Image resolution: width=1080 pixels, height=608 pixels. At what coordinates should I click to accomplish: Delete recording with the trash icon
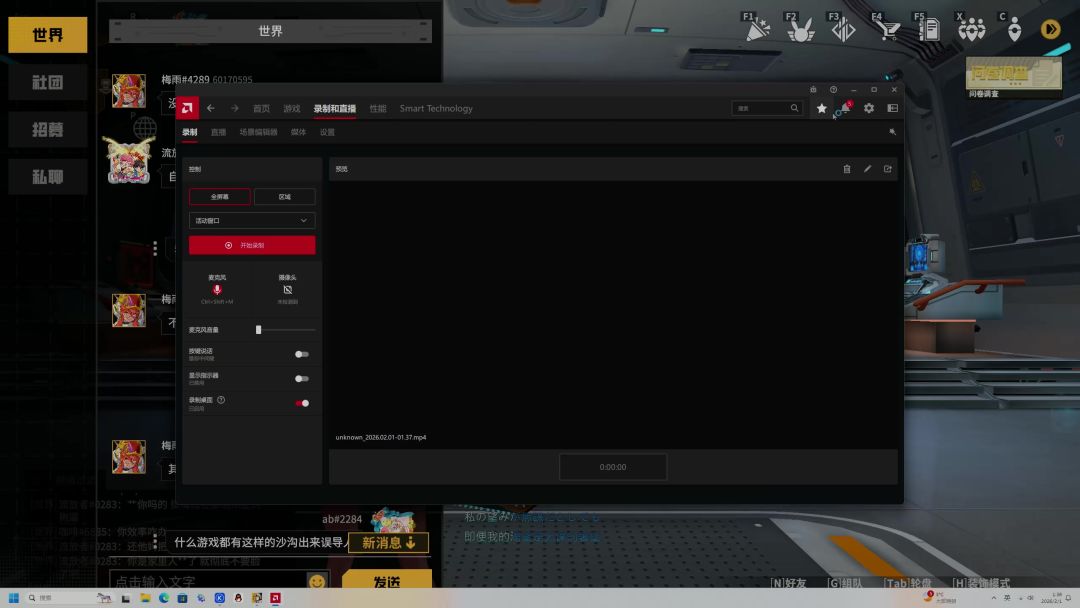pos(847,169)
